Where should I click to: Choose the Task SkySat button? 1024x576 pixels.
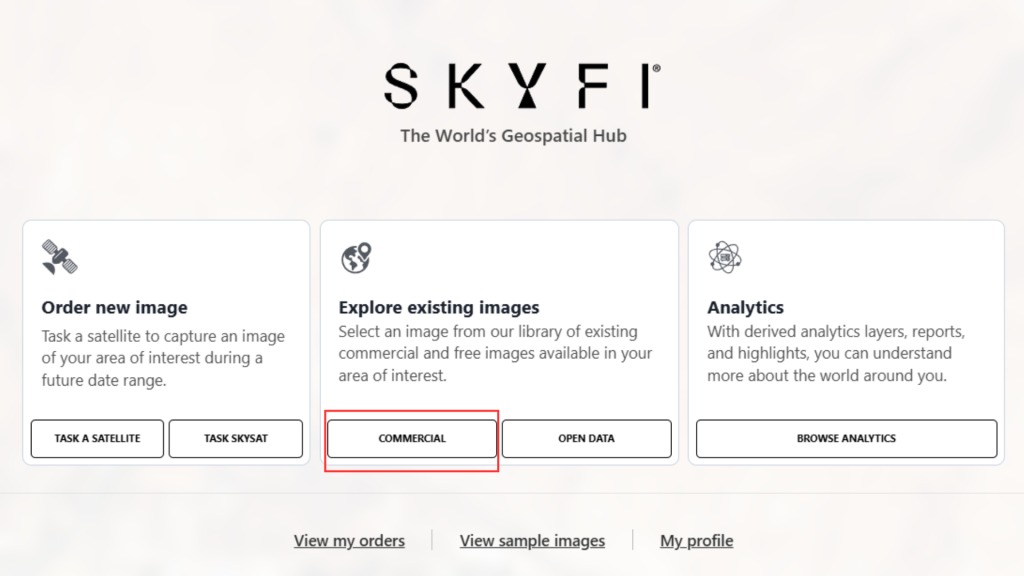[236, 438]
